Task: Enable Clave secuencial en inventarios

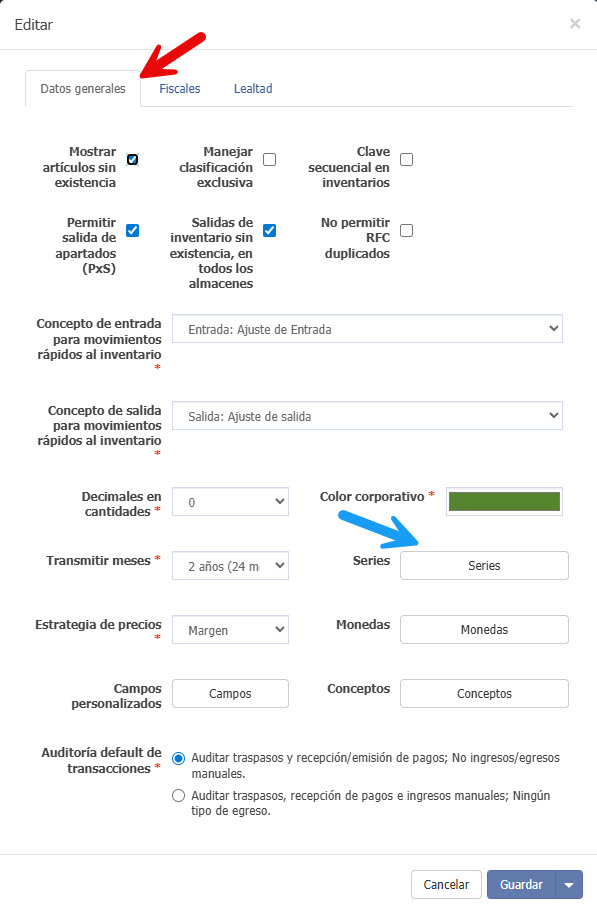Action: click(x=406, y=158)
